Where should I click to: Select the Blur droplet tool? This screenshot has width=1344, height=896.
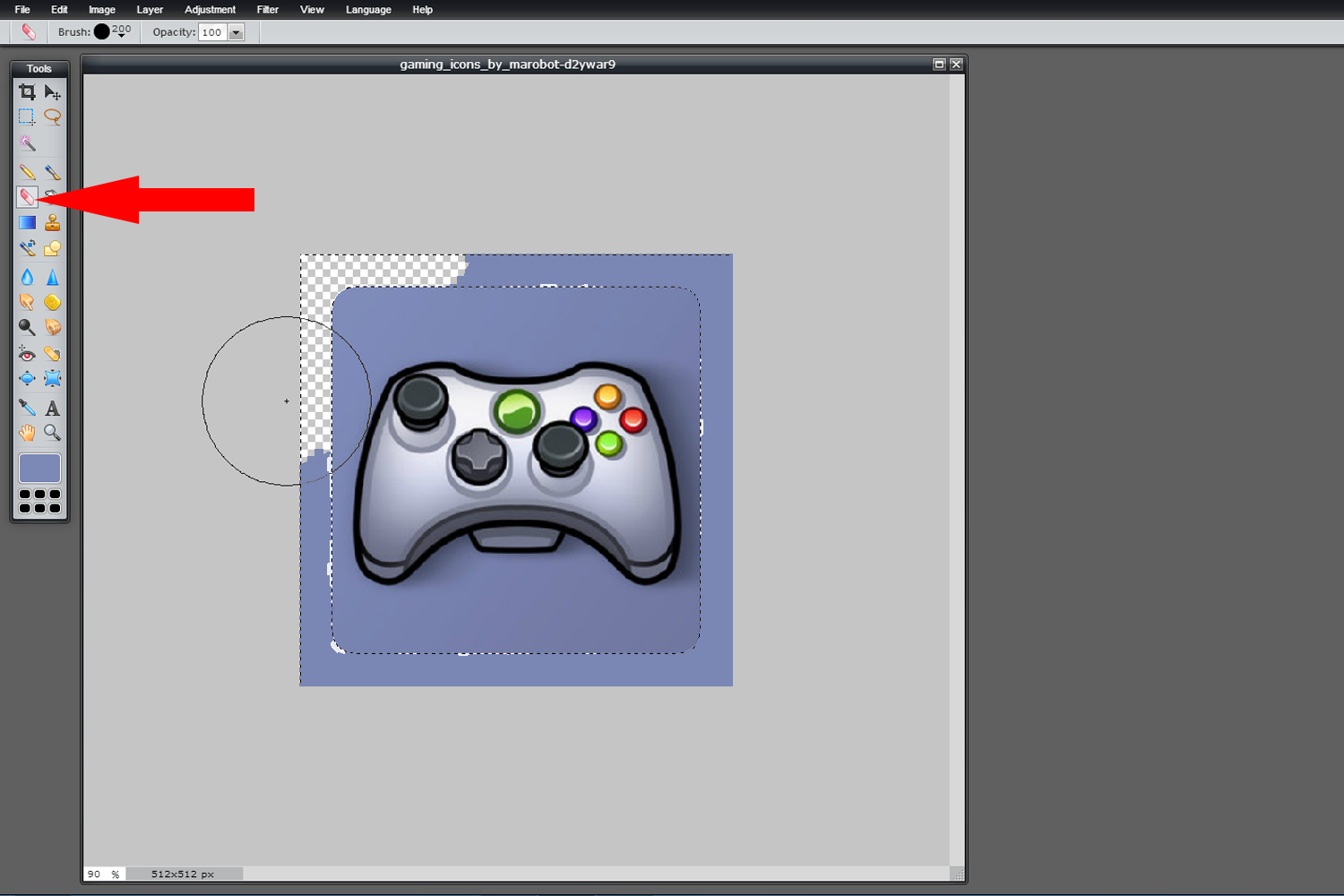tap(27, 277)
